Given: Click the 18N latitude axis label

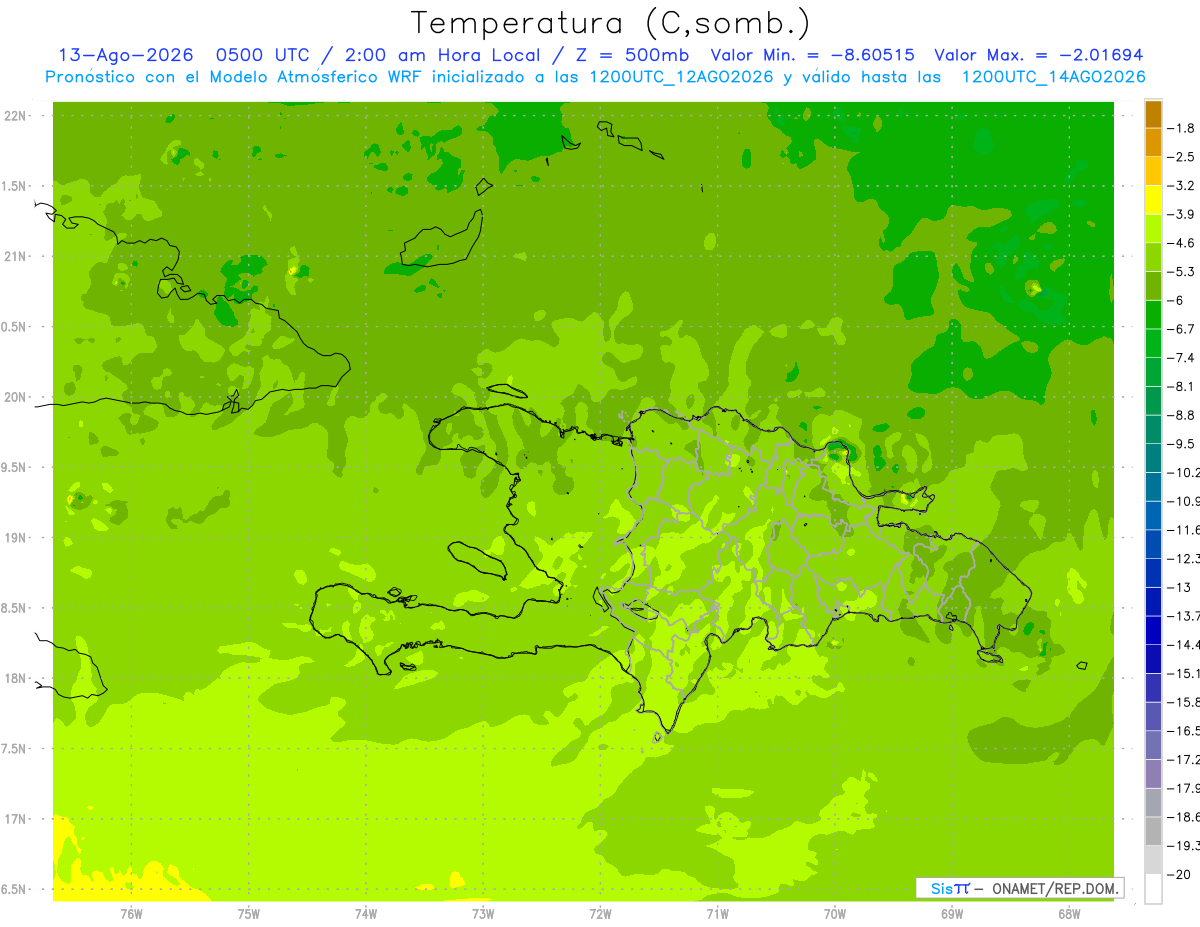Looking at the screenshot, I should coord(15,679).
